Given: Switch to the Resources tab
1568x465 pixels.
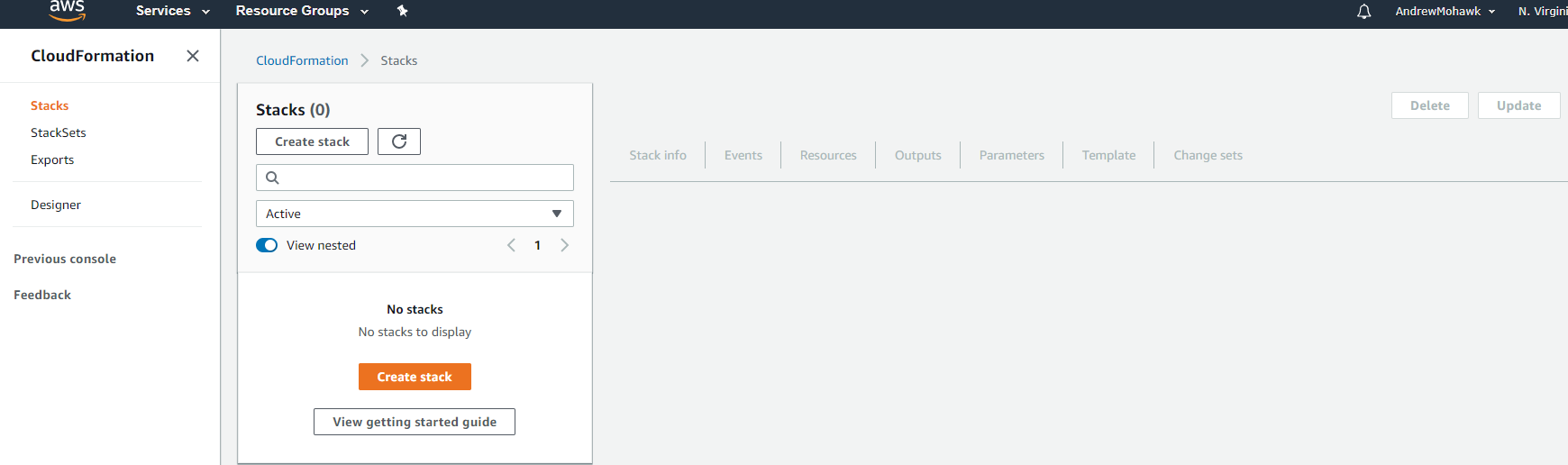Looking at the screenshot, I should [828, 155].
